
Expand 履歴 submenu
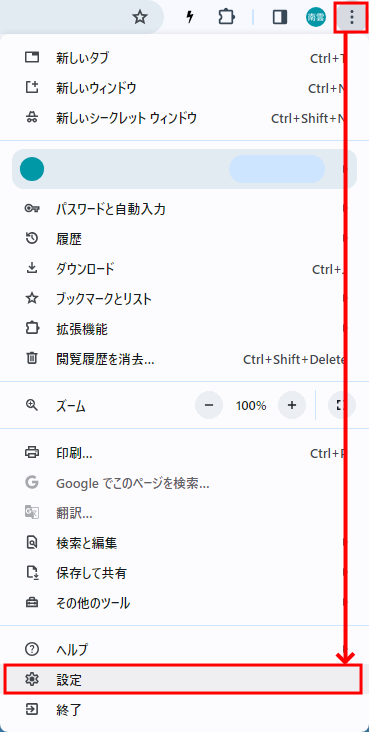pos(182,239)
